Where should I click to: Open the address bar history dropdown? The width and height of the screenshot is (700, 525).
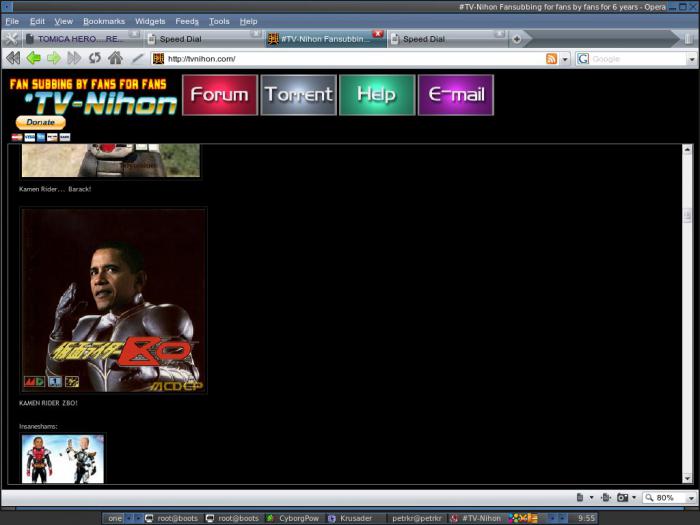[565, 59]
